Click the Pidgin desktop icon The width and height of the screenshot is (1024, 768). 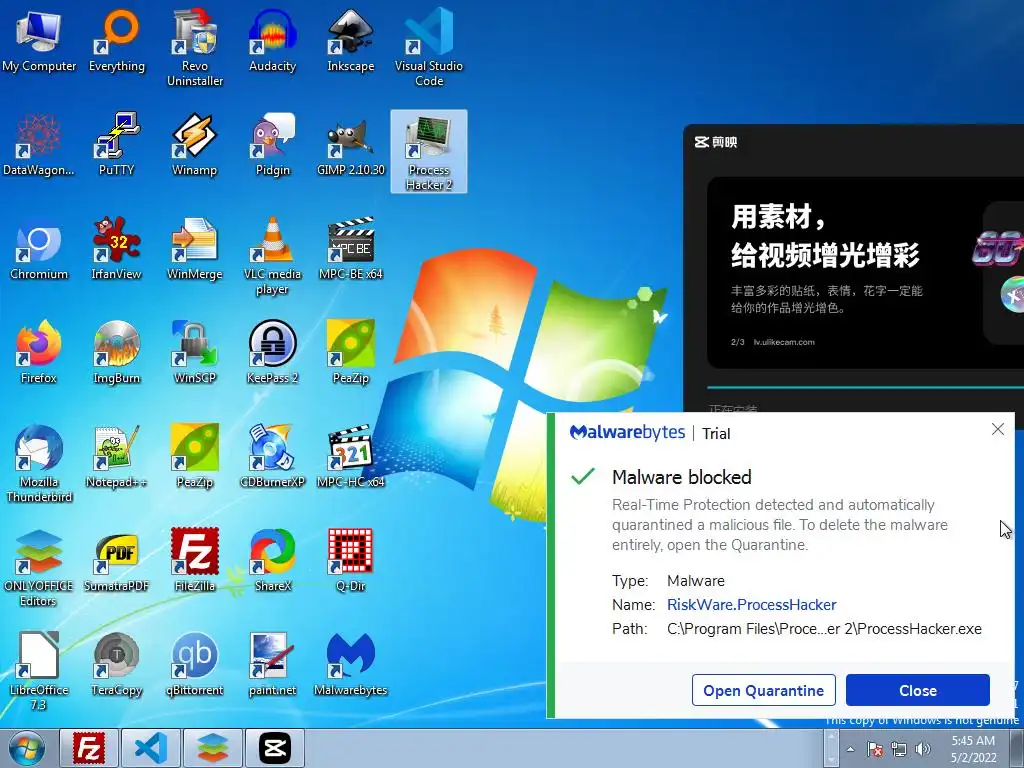tap(272, 144)
